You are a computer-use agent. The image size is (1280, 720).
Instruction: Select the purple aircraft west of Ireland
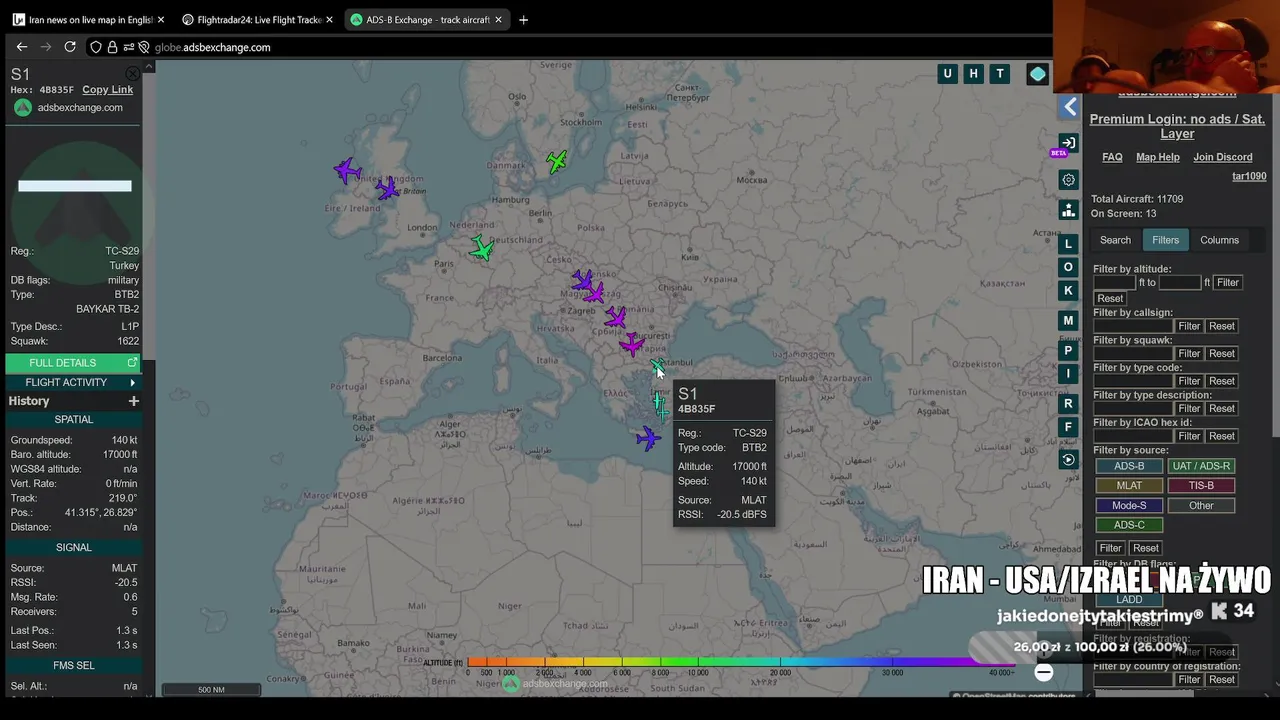(347, 171)
